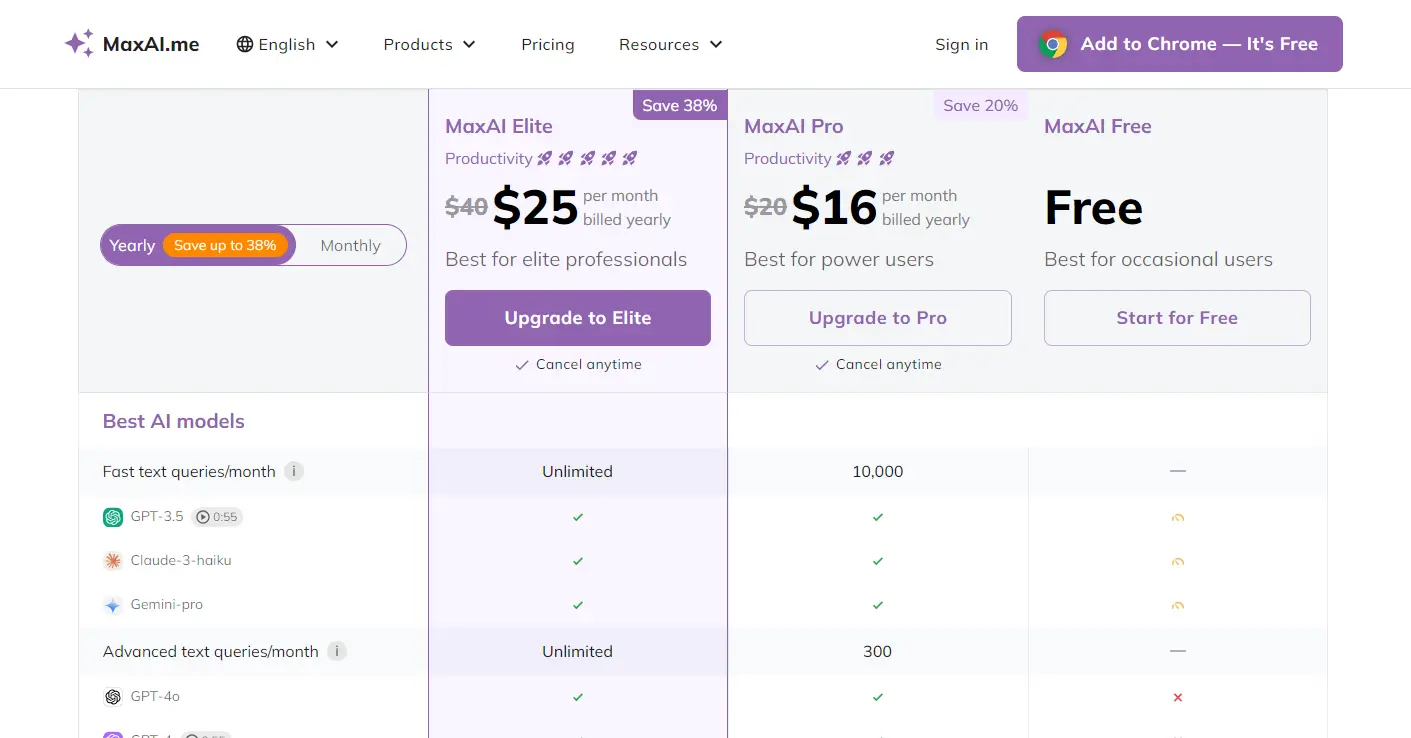
Task: Click the Elite checkmark in the GPT-3.5 row
Action: point(578,517)
